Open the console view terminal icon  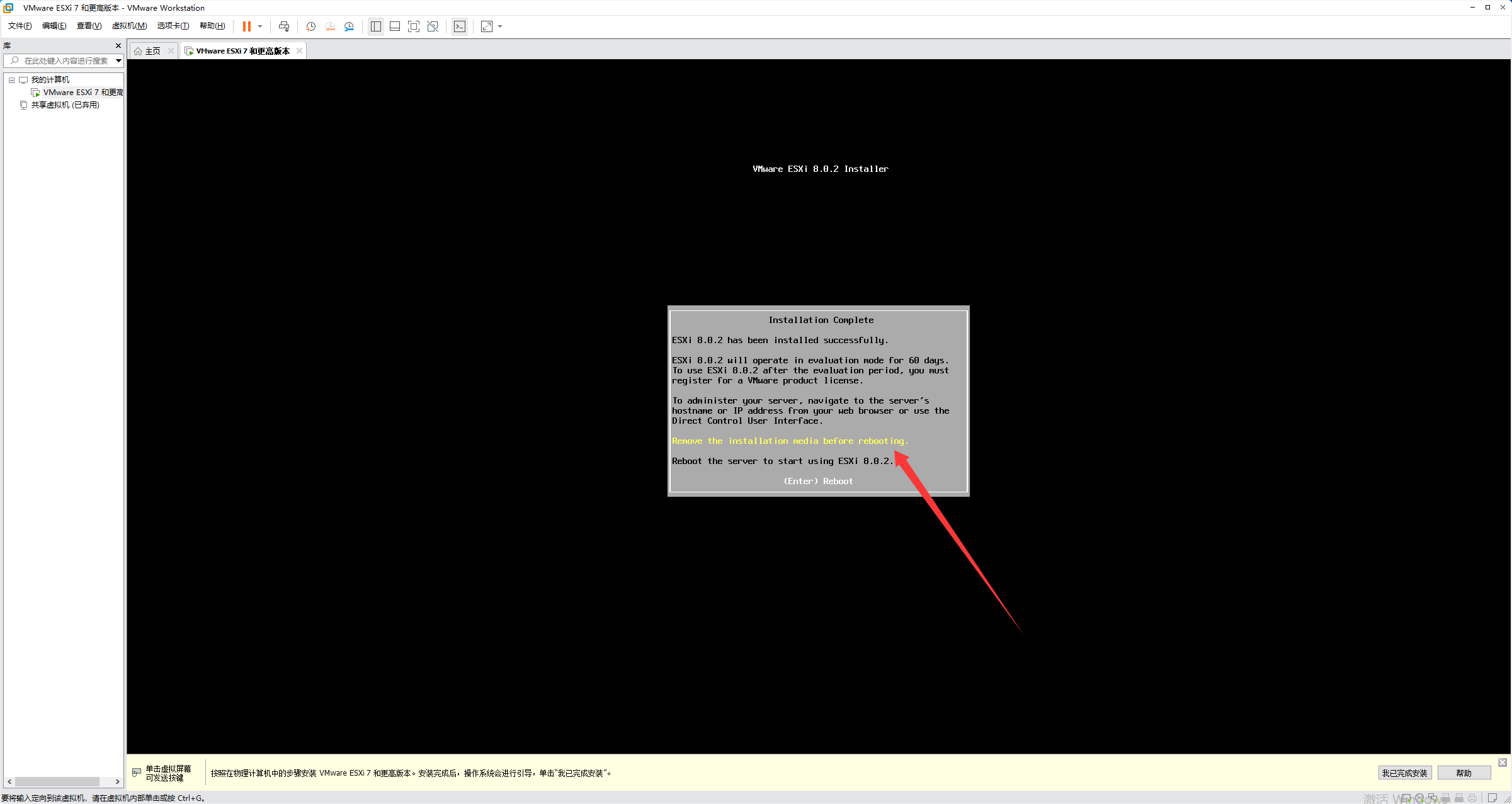point(460,26)
